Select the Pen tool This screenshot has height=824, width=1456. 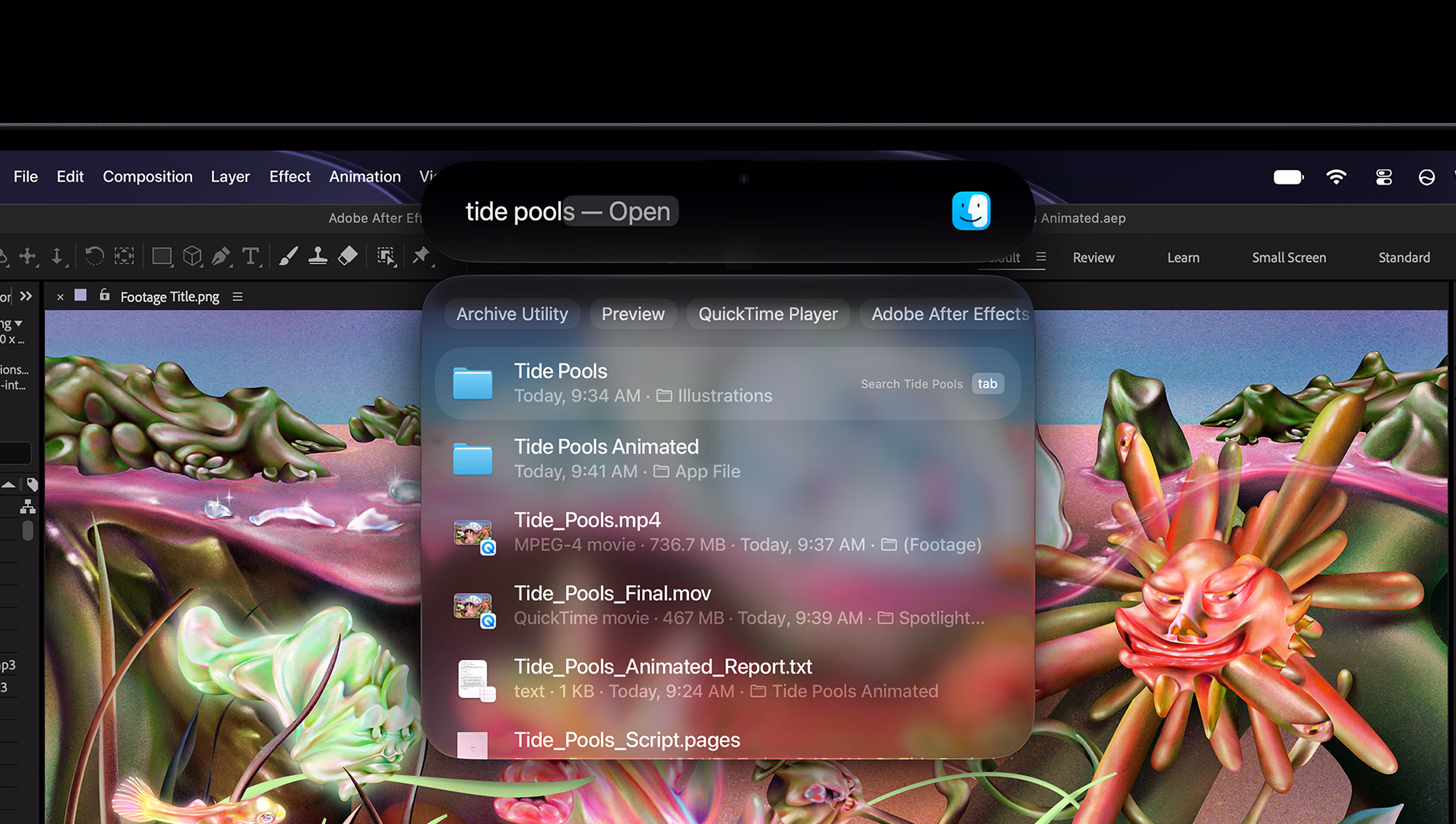pyautogui.click(x=221, y=257)
